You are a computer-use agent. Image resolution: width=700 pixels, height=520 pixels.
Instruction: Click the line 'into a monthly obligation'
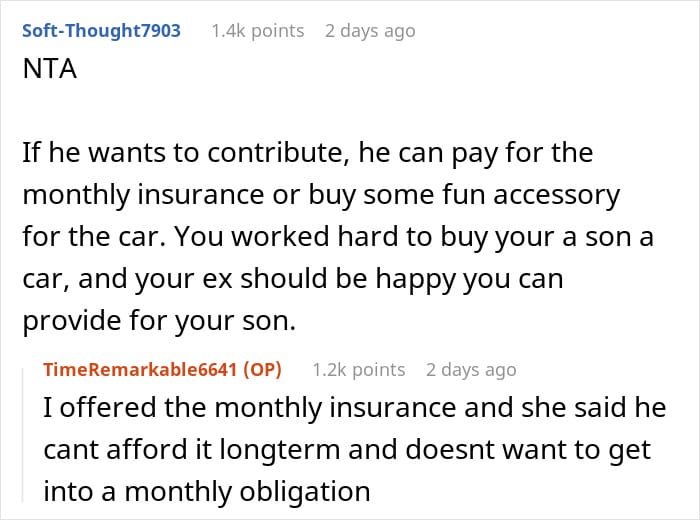point(207,492)
